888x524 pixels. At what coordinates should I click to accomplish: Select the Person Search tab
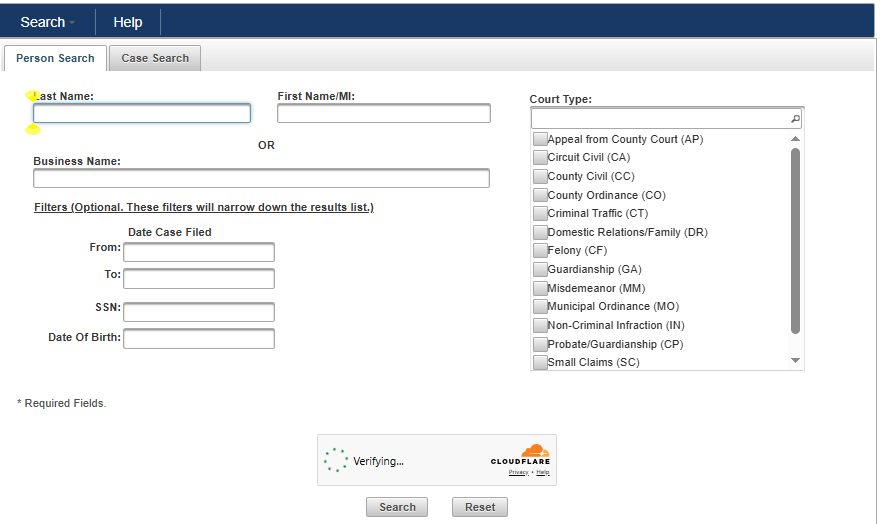point(55,58)
